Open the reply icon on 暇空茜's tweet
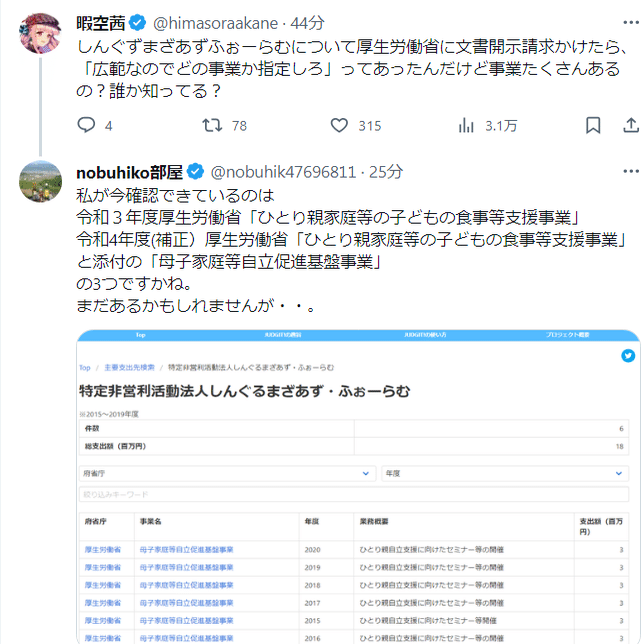This screenshot has height=644, width=644. pyautogui.click(x=86, y=125)
